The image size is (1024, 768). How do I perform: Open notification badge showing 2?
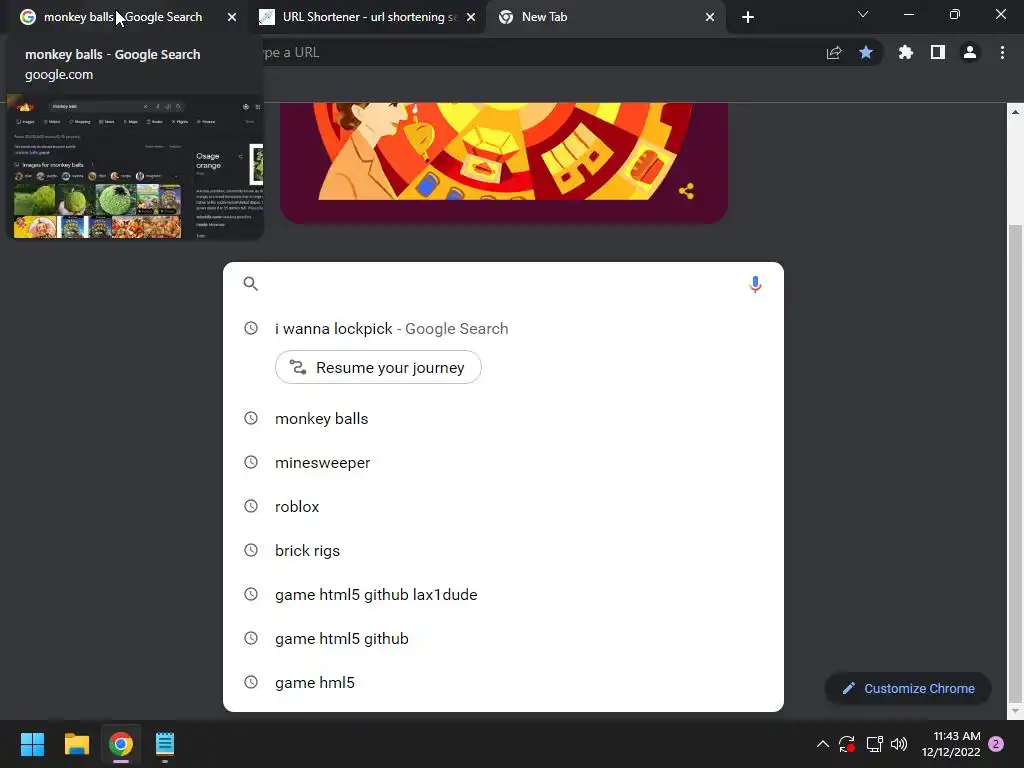tap(996, 744)
